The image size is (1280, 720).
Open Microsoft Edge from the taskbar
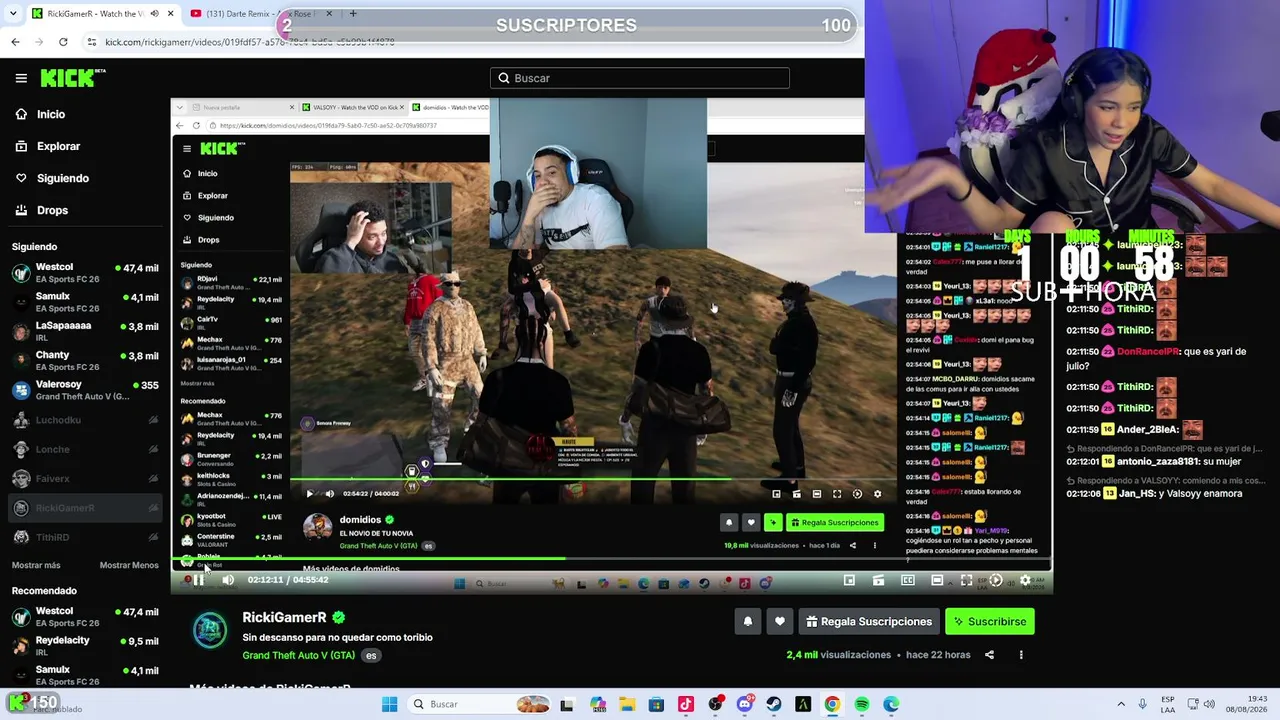click(891, 704)
